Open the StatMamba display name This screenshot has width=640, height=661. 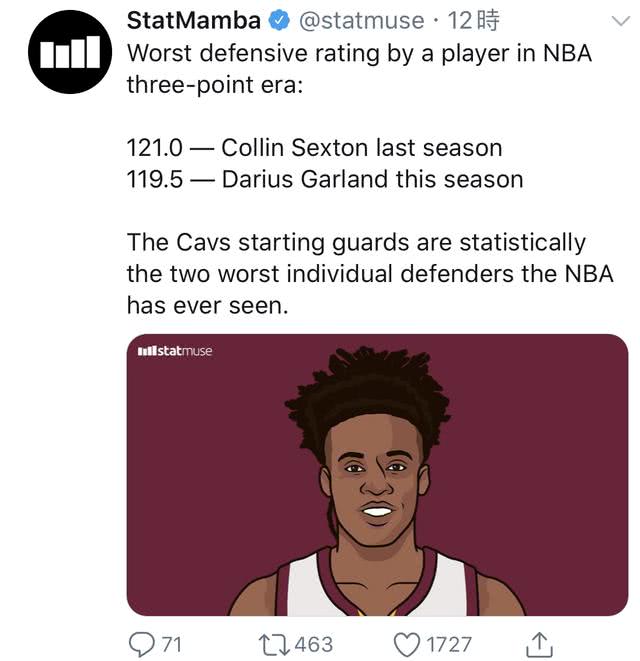(x=194, y=21)
